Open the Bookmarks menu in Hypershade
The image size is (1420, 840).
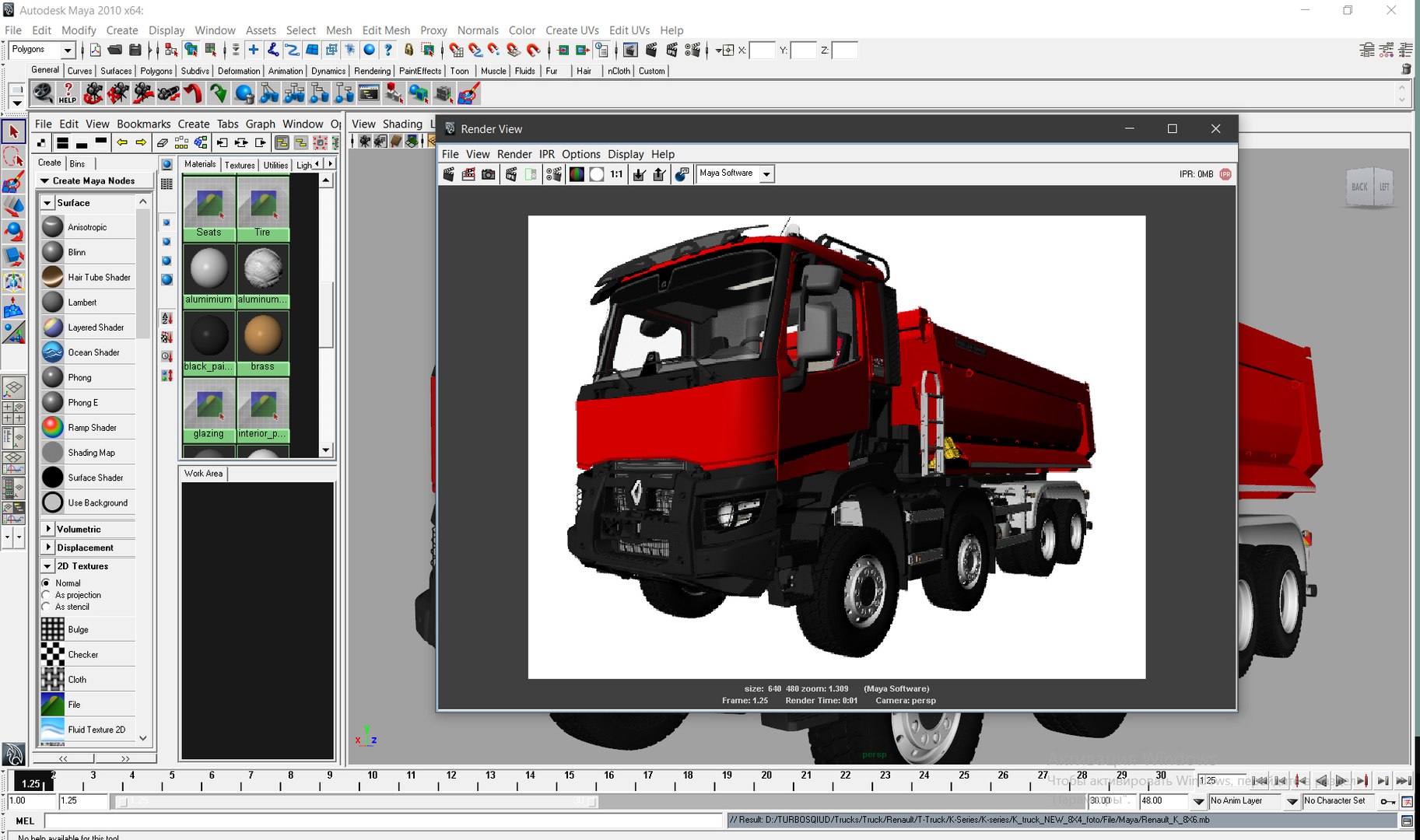pos(143,124)
